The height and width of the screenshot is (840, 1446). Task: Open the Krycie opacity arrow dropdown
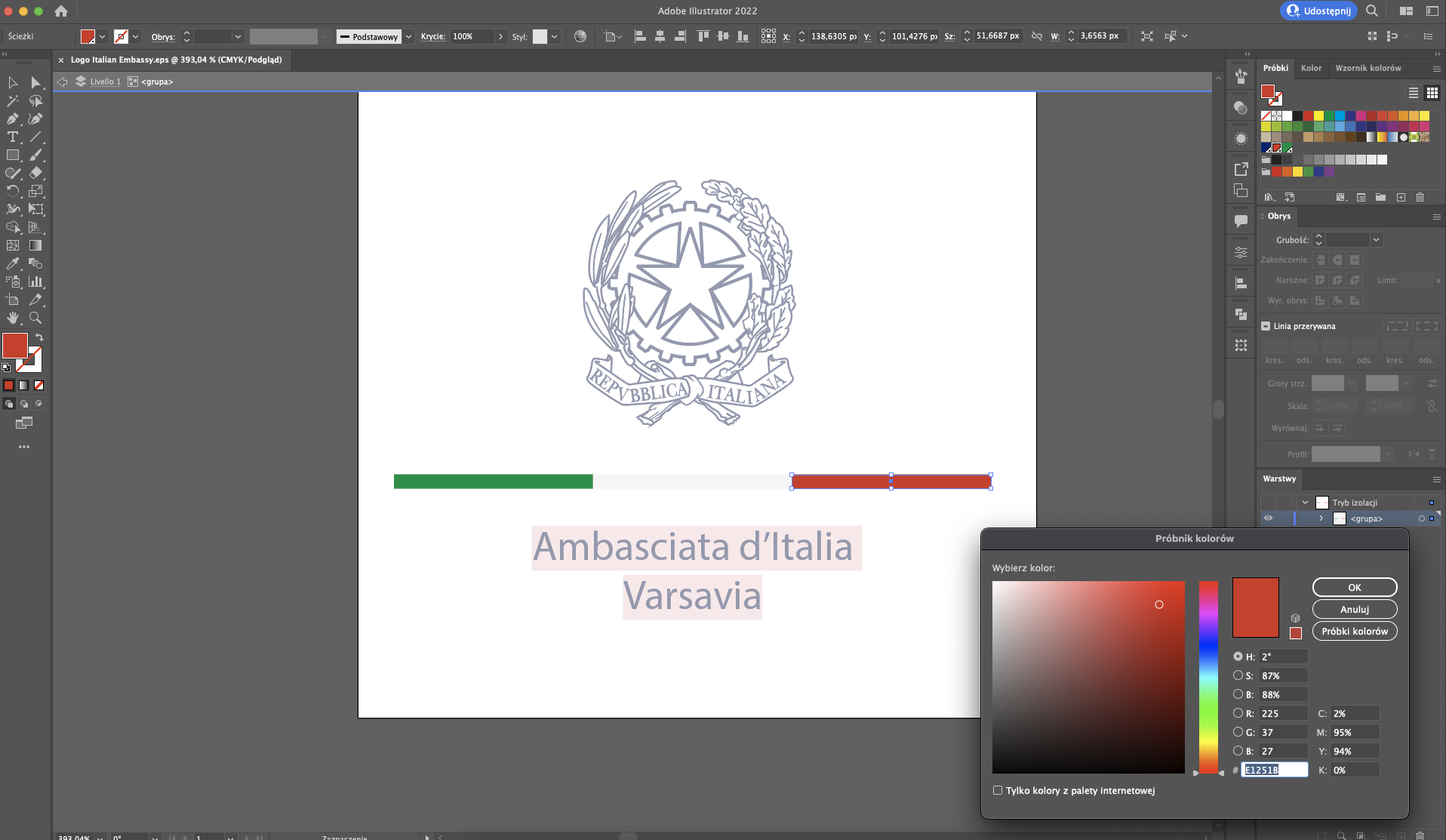[500, 36]
